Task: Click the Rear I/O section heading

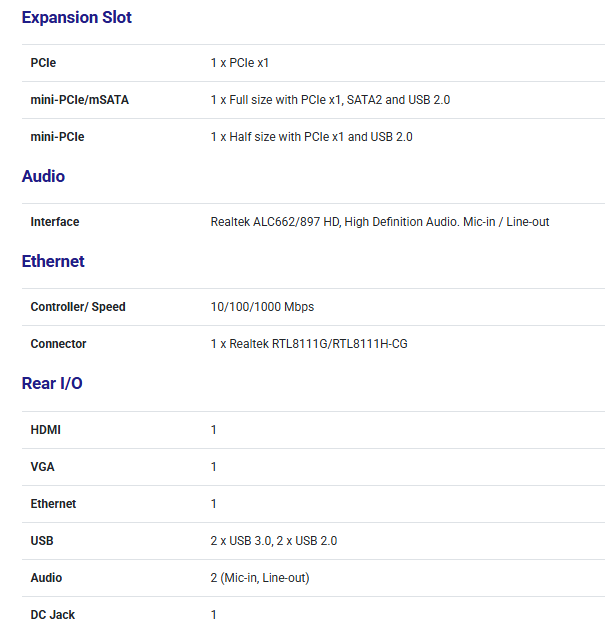Action: pos(52,384)
